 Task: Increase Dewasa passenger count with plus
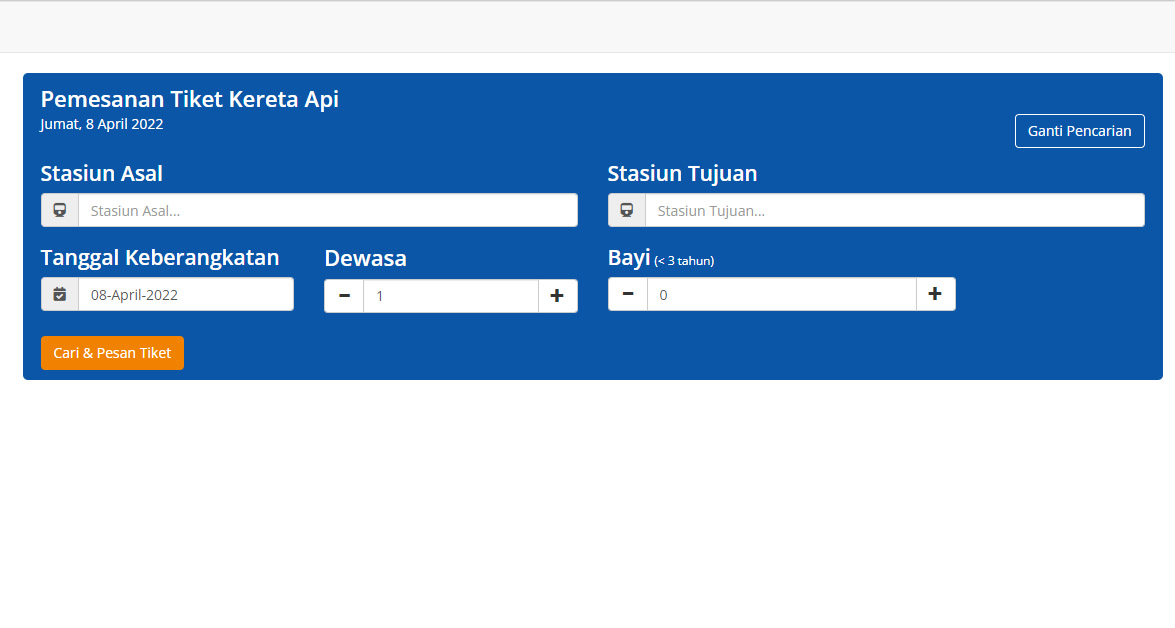point(557,296)
